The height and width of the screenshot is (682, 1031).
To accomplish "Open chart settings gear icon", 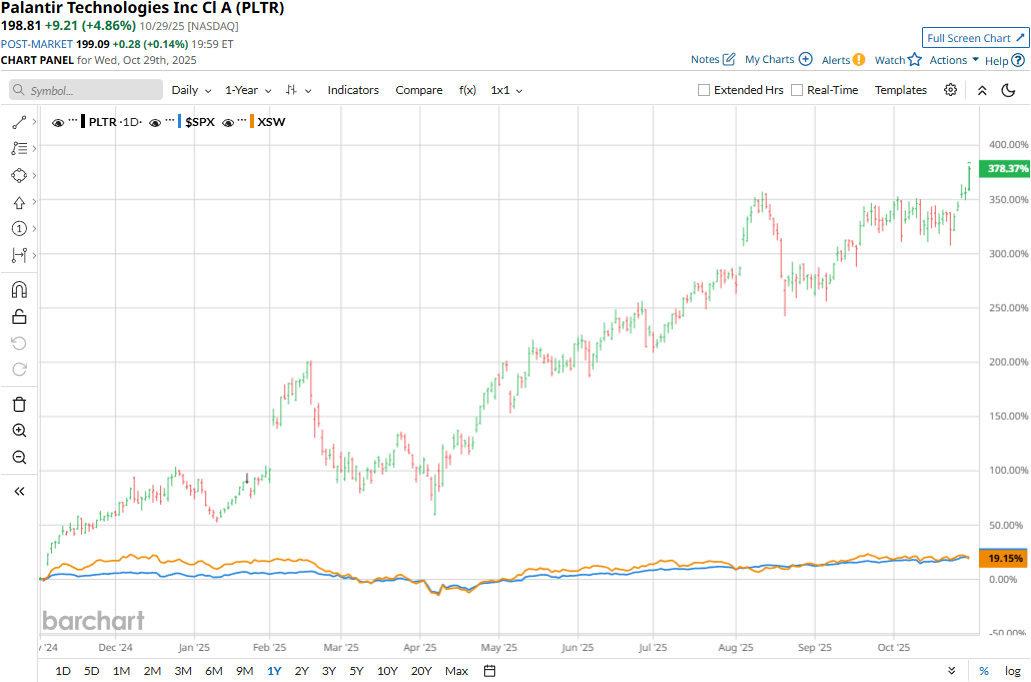I will (951, 90).
